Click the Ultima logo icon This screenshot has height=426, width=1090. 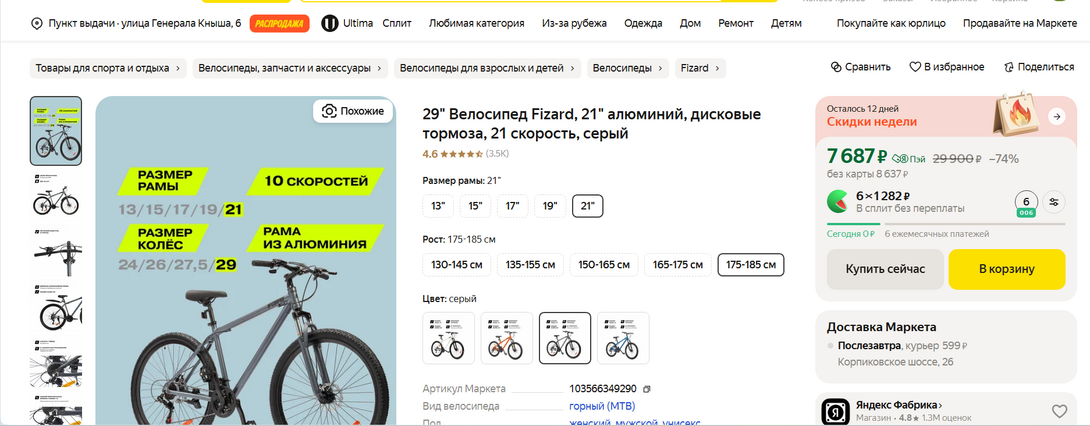(x=329, y=23)
